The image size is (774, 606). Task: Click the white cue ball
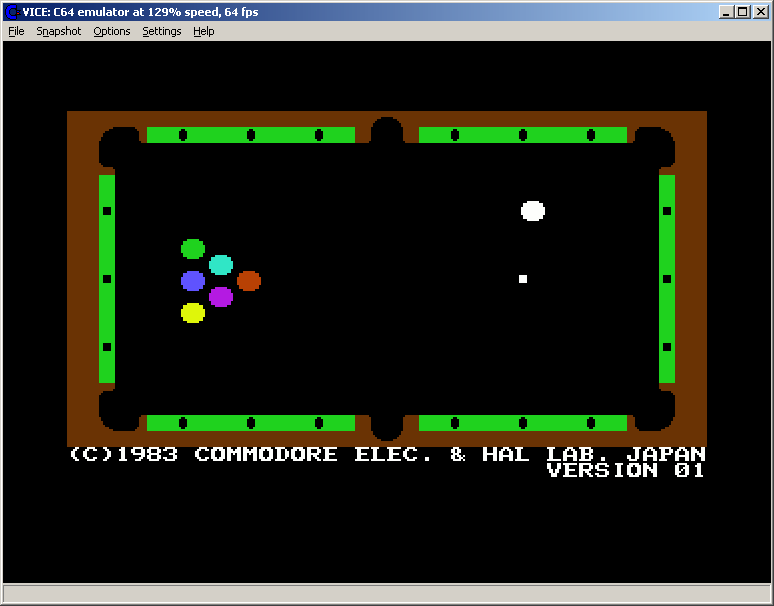533,211
